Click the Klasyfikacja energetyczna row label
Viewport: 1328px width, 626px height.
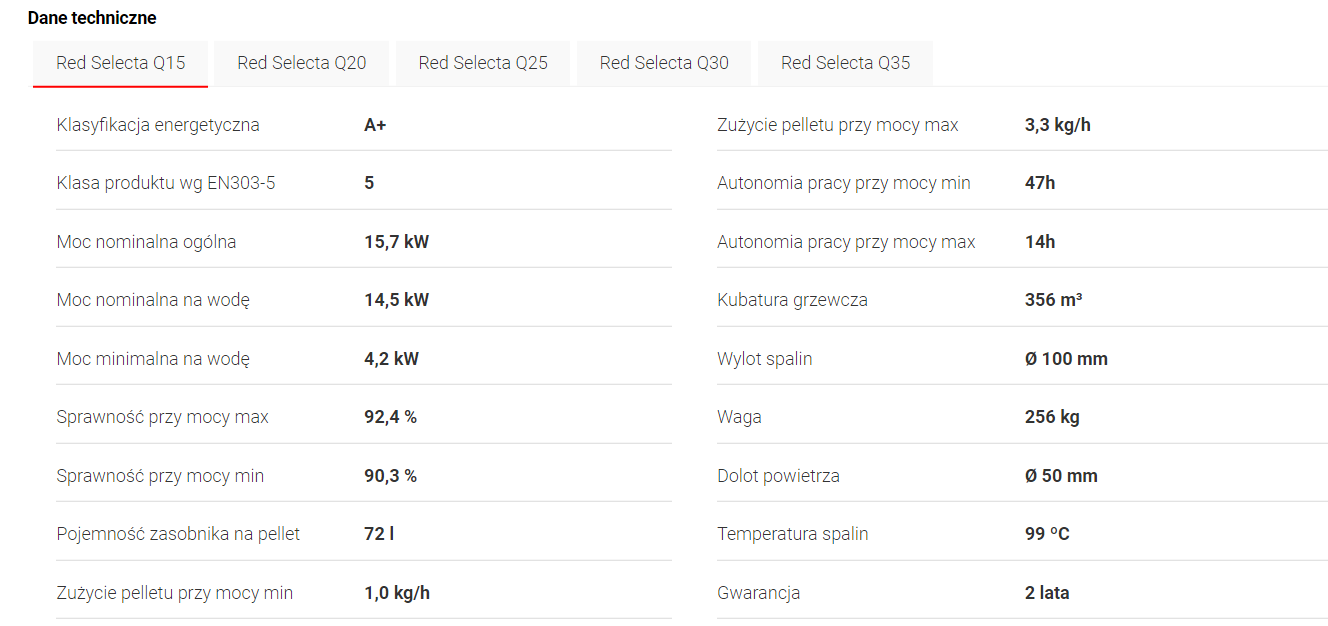pos(158,125)
